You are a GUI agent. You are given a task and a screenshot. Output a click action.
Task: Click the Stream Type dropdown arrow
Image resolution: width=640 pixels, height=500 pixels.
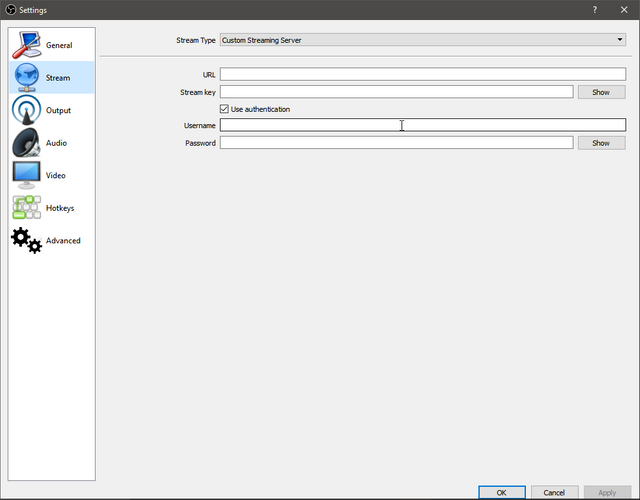(x=620, y=40)
